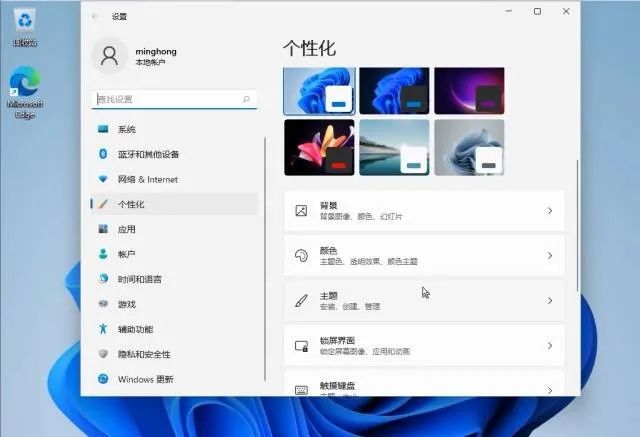Expand the 颜色 row chevron
Viewport: 640px width, 437px height.
550,256
